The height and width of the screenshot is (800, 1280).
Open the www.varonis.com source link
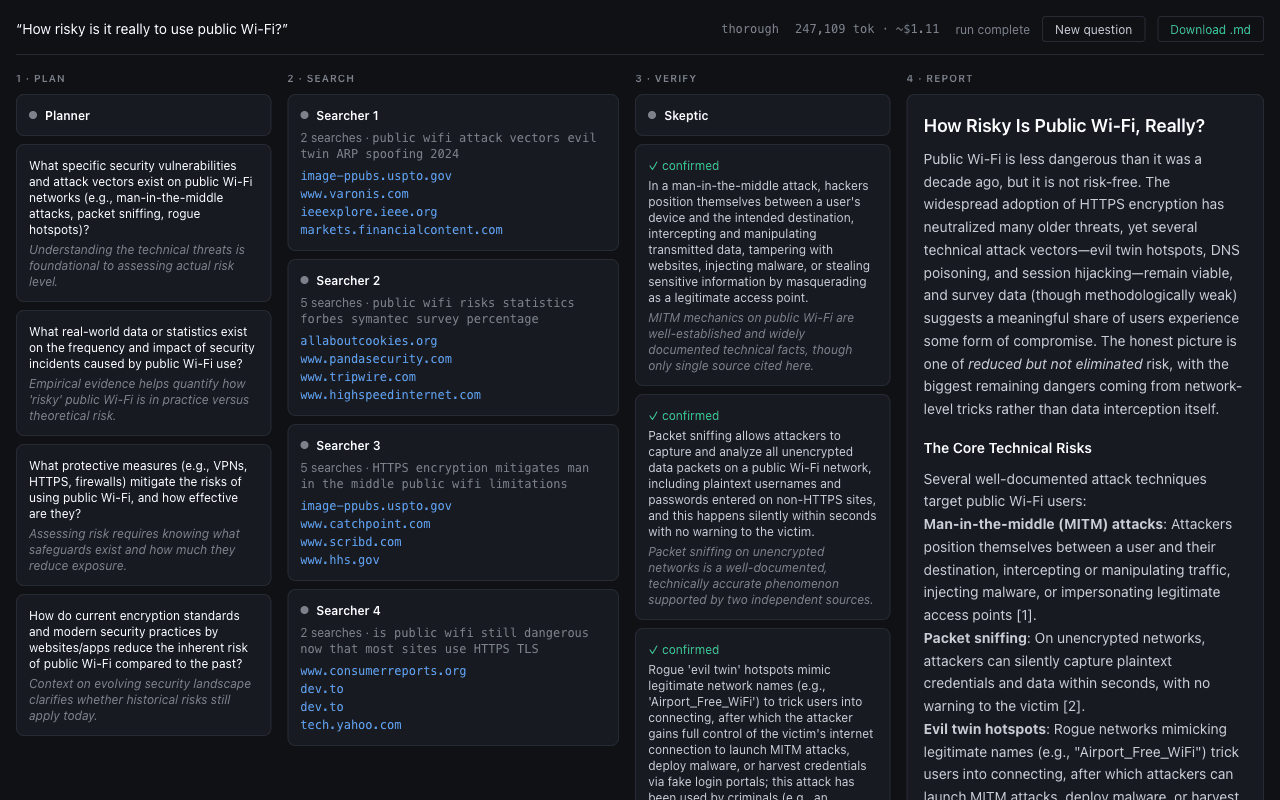pos(354,194)
